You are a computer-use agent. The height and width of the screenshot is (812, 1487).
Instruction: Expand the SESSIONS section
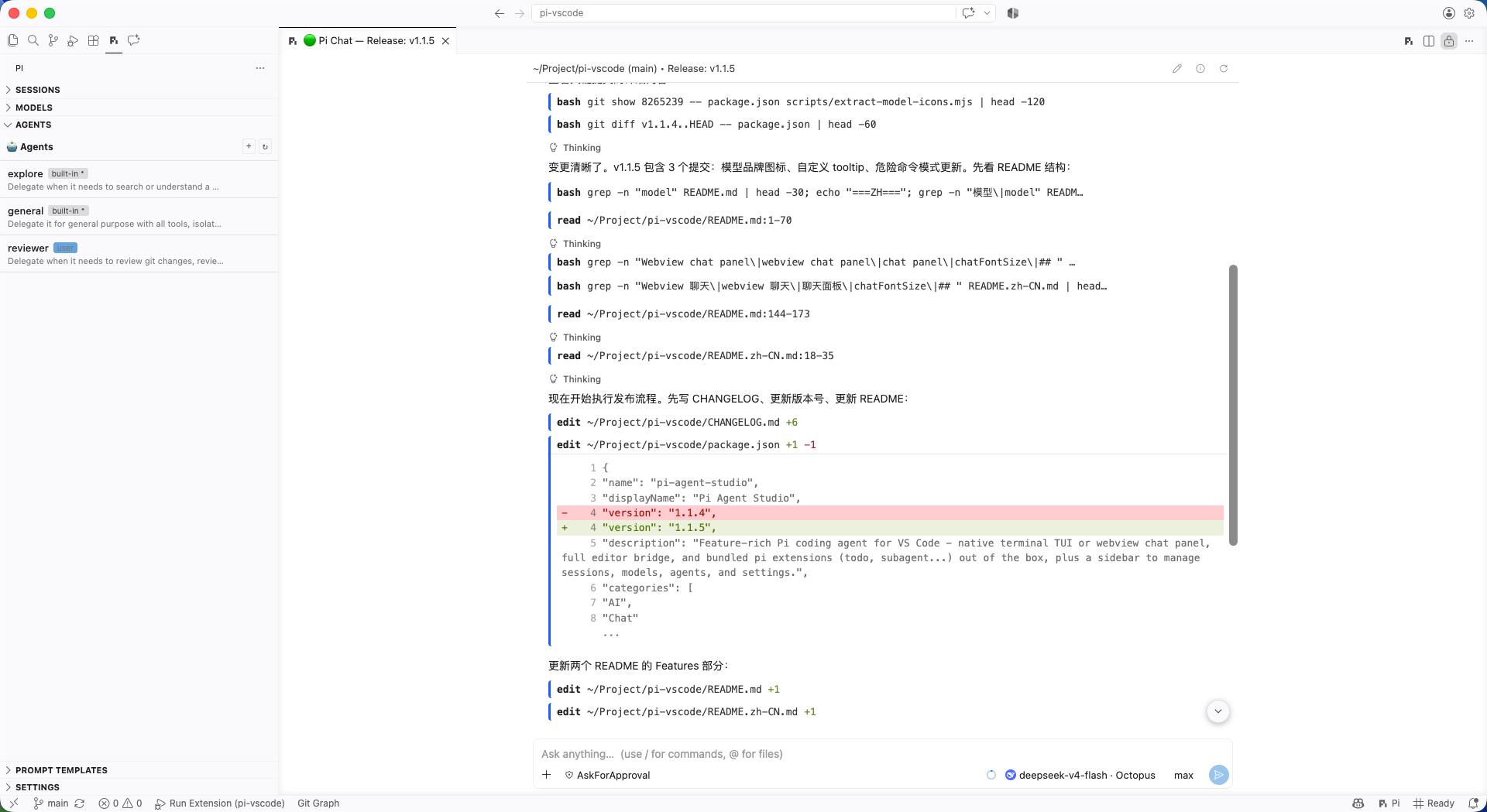click(139, 90)
